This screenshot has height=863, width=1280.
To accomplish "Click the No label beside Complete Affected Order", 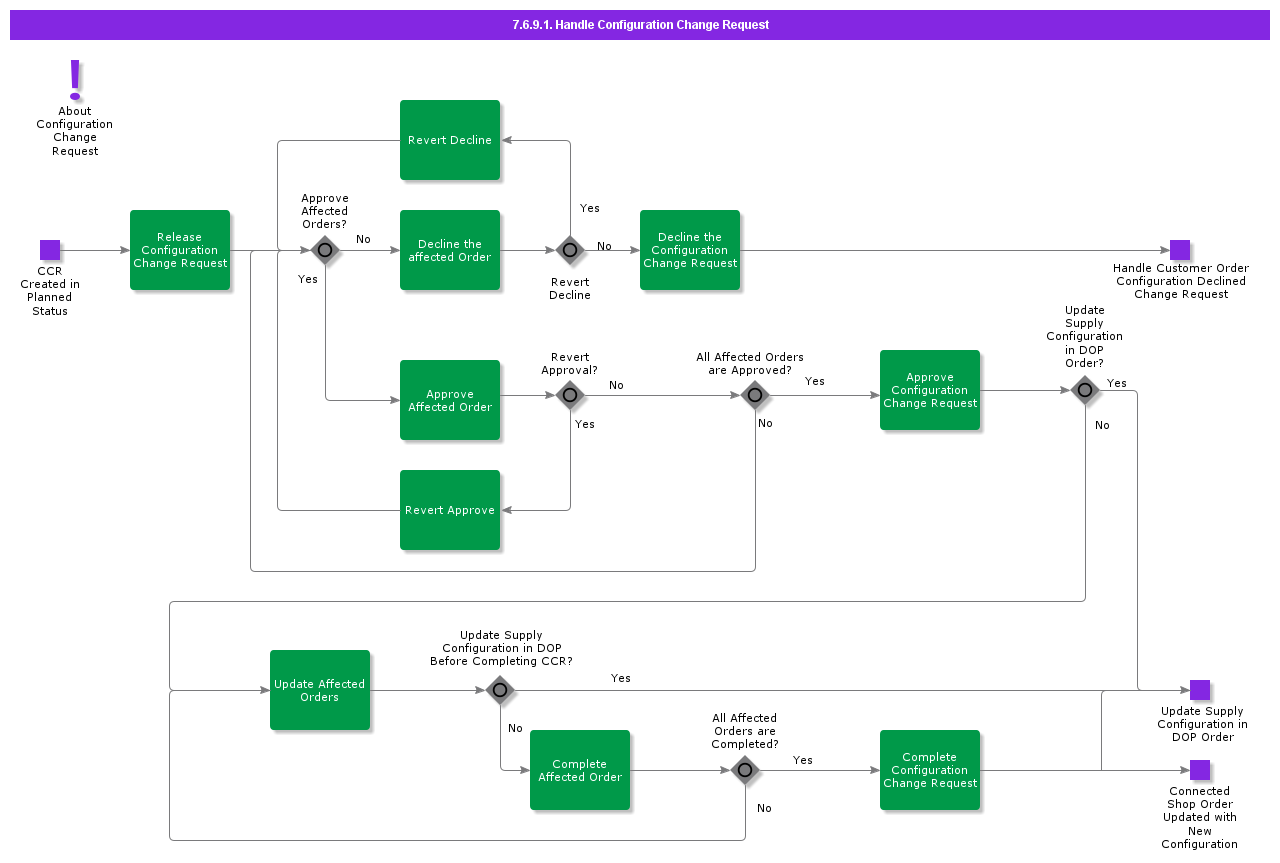I will tap(515, 728).
